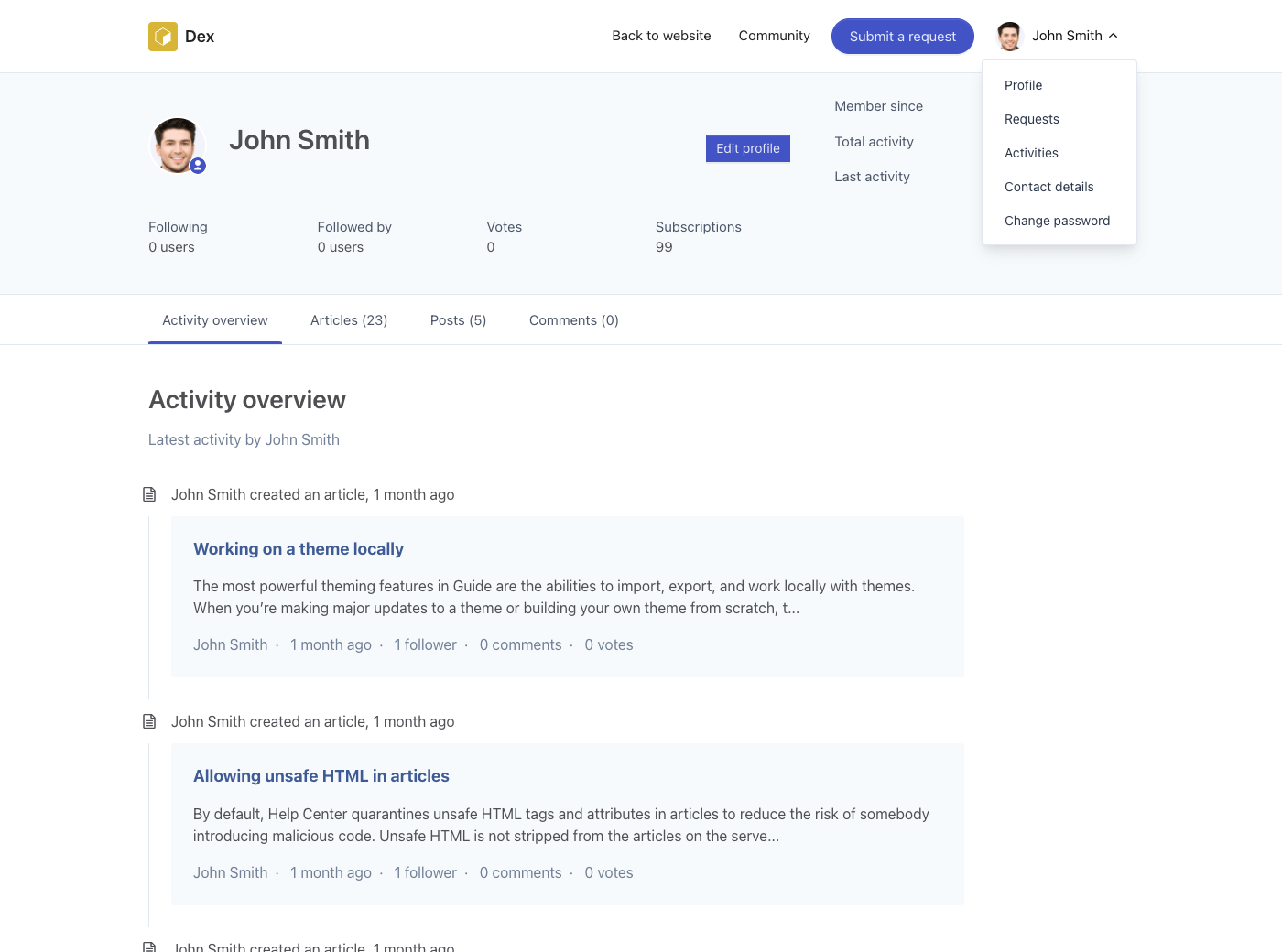Open Contact details from user menu
Screen dimensions: 1282x952
pos(1048,187)
